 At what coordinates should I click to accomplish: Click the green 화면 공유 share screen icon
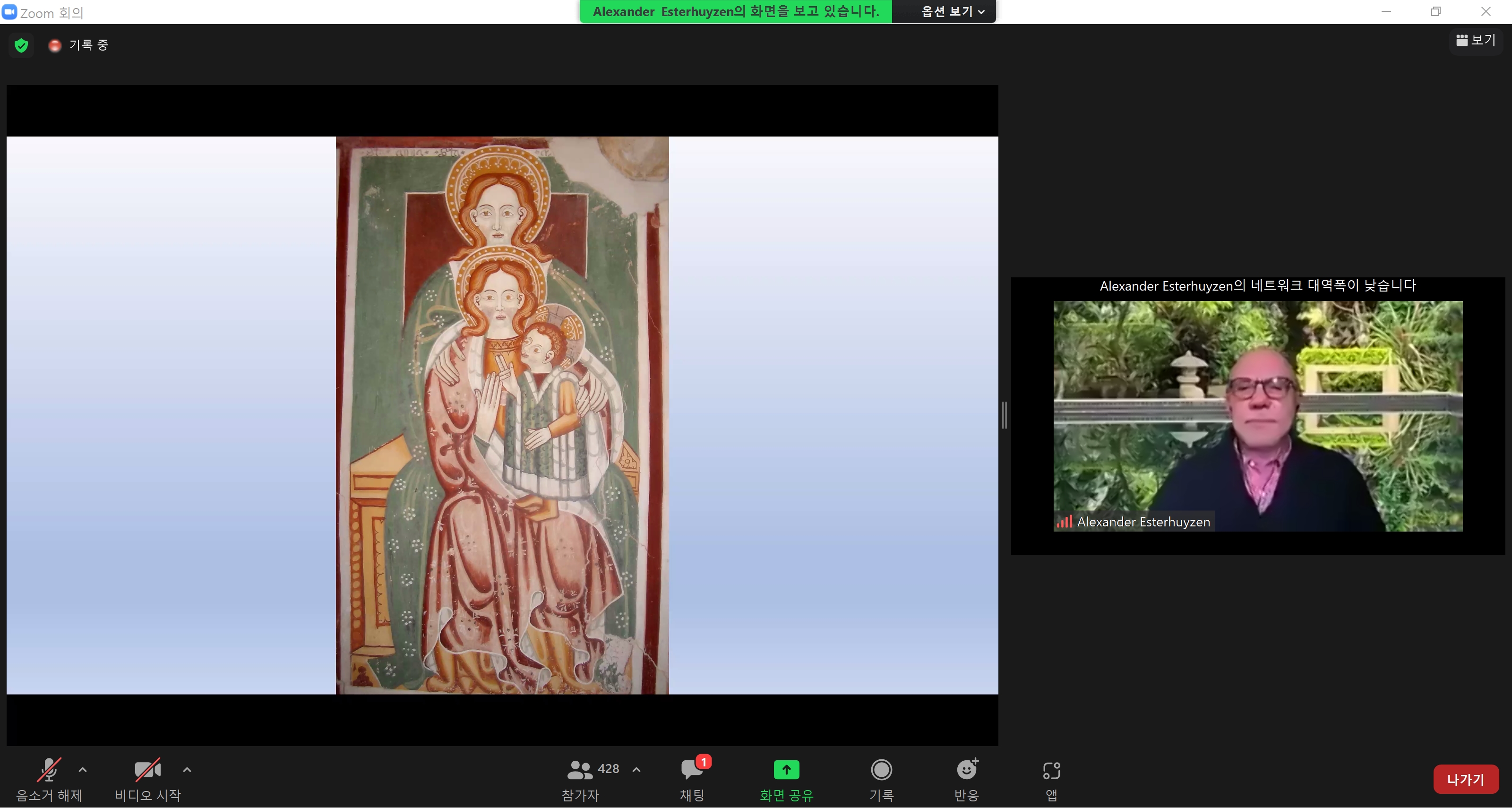[x=787, y=769]
